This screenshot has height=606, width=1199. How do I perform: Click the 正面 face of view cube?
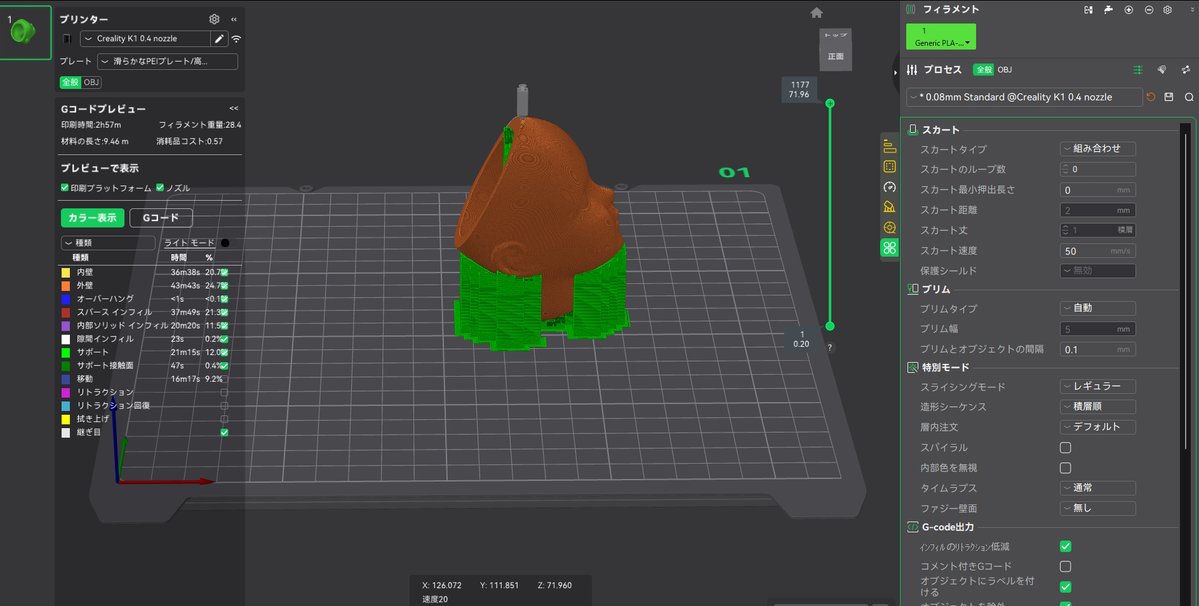(835, 57)
